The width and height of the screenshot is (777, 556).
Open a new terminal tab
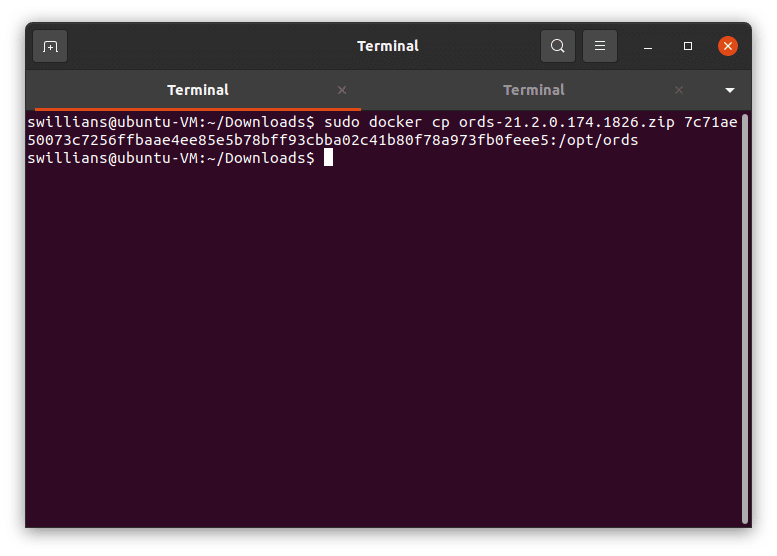(50, 46)
